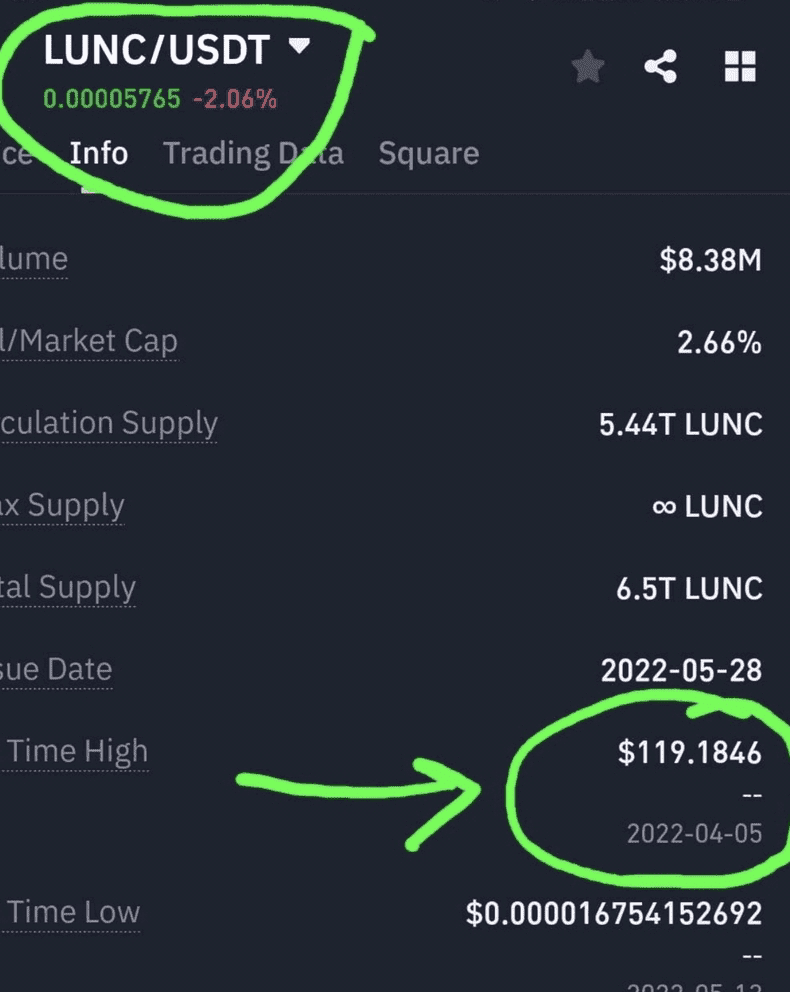
Task: Tap the Total Supply underlined label
Action: [x=68, y=588]
